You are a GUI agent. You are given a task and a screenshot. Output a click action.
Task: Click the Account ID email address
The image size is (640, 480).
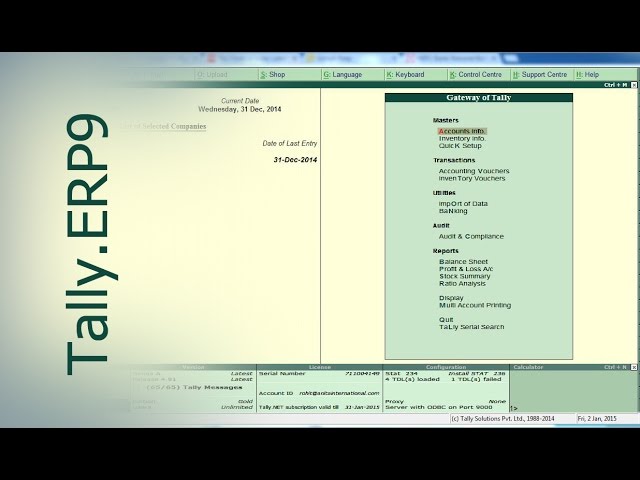(x=339, y=393)
